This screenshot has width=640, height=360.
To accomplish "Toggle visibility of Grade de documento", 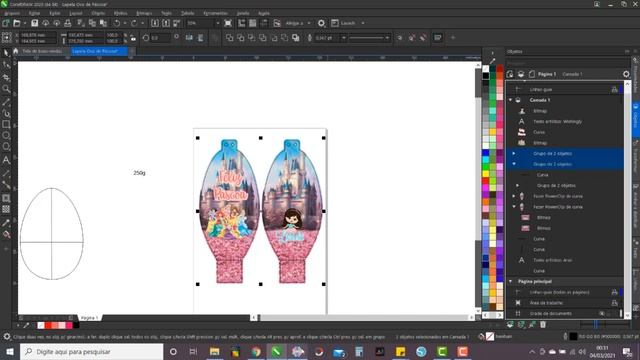I will click(602, 313).
